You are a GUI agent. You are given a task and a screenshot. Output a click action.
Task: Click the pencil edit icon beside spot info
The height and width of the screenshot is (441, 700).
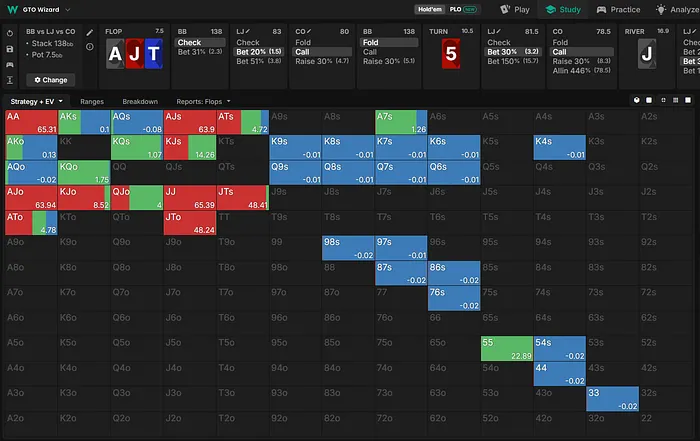point(90,32)
